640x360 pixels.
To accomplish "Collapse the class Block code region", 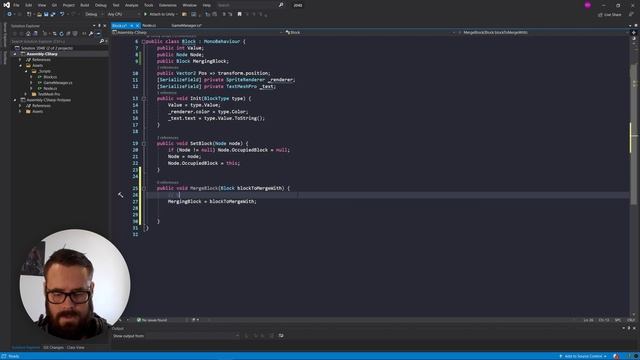I will click(143, 42).
